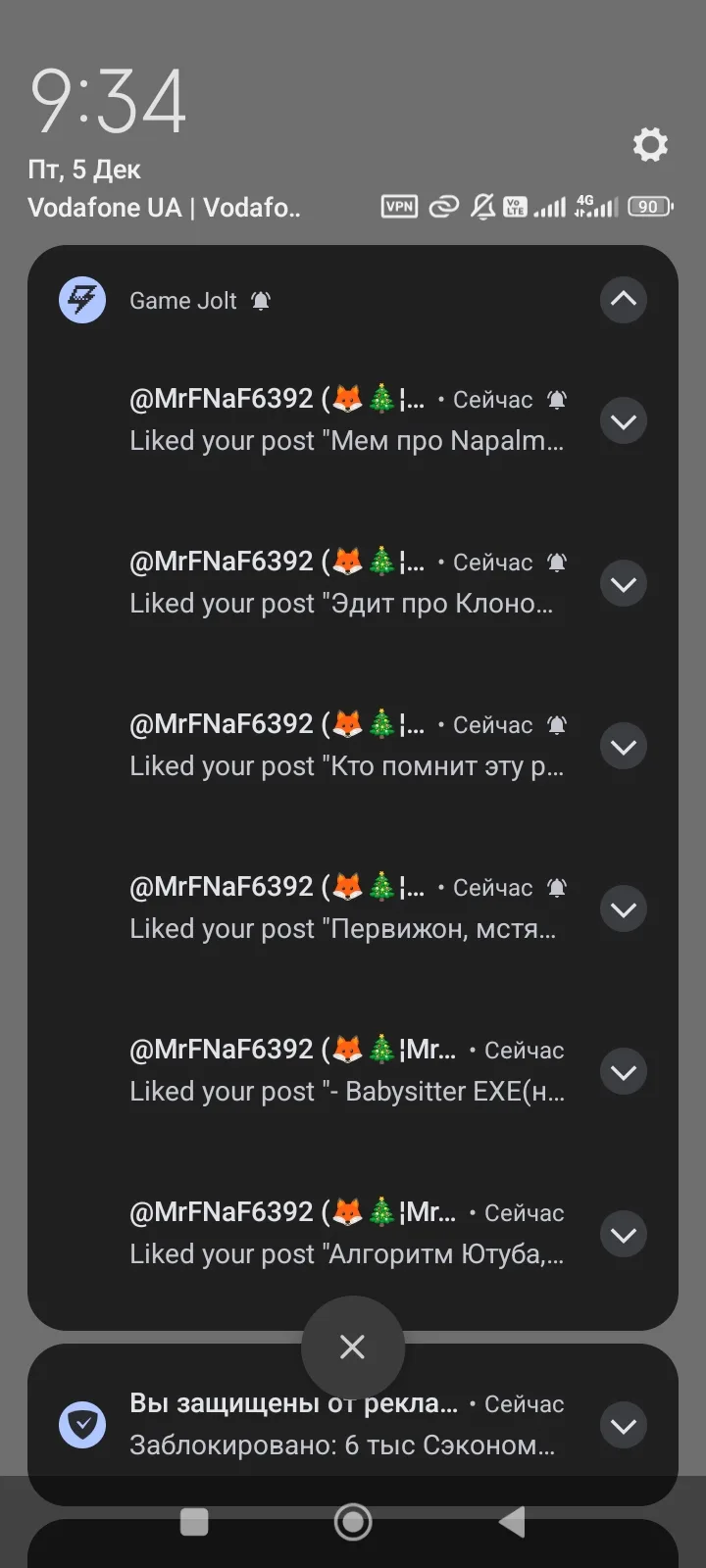Expand the "Мем про Napalm" like notification
The image size is (706, 1568).
pyautogui.click(x=624, y=421)
